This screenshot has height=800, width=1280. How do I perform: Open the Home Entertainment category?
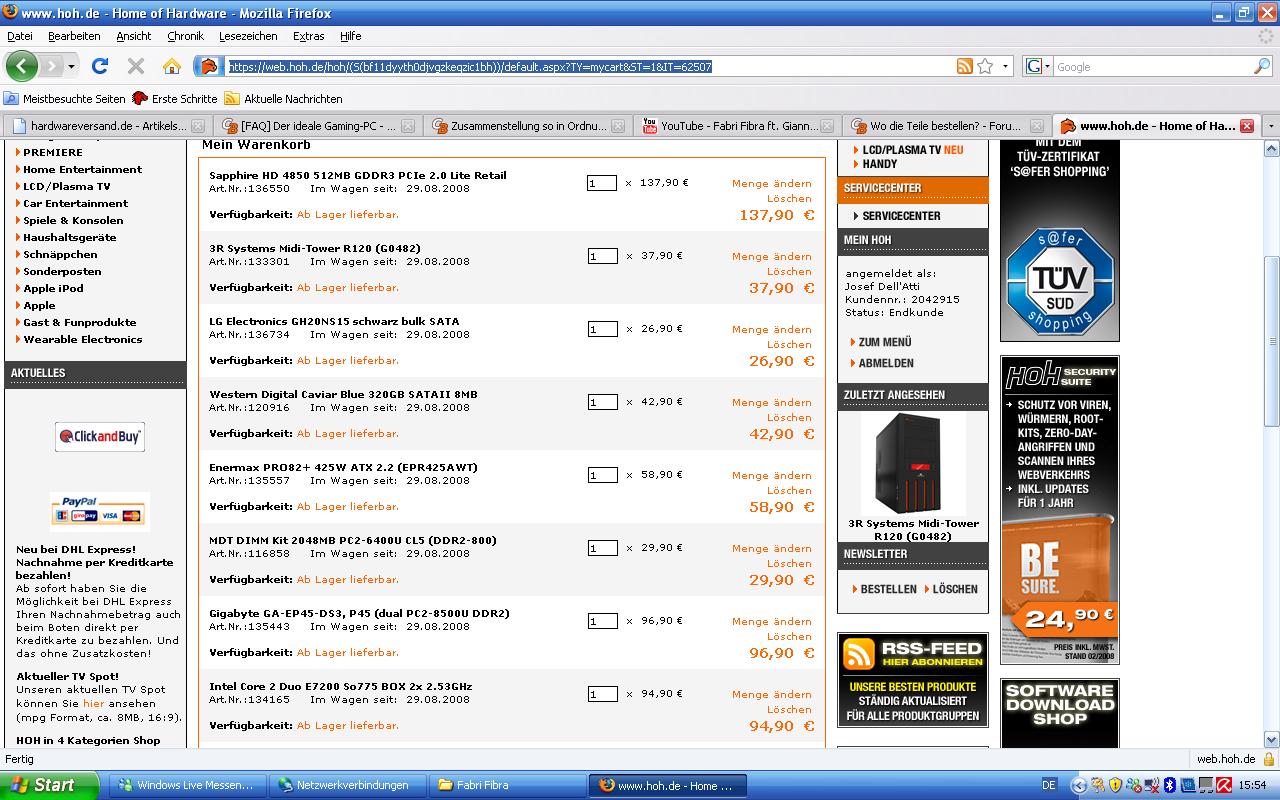tap(83, 169)
